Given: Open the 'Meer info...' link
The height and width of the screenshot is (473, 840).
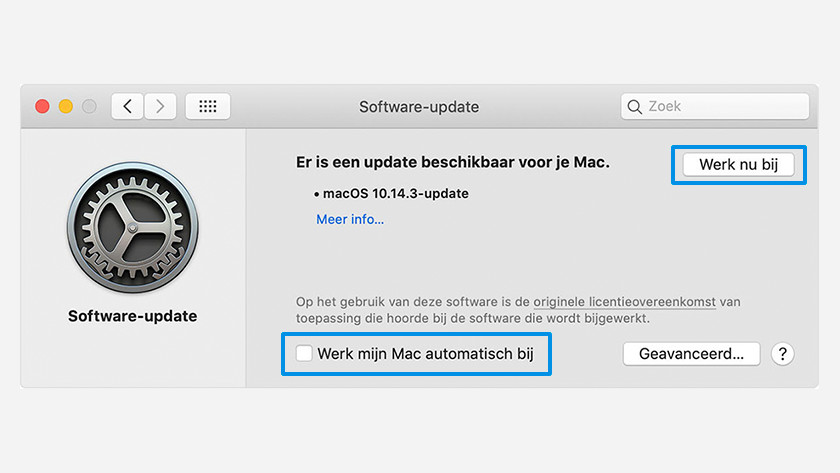Looking at the screenshot, I should pos(350,219).
